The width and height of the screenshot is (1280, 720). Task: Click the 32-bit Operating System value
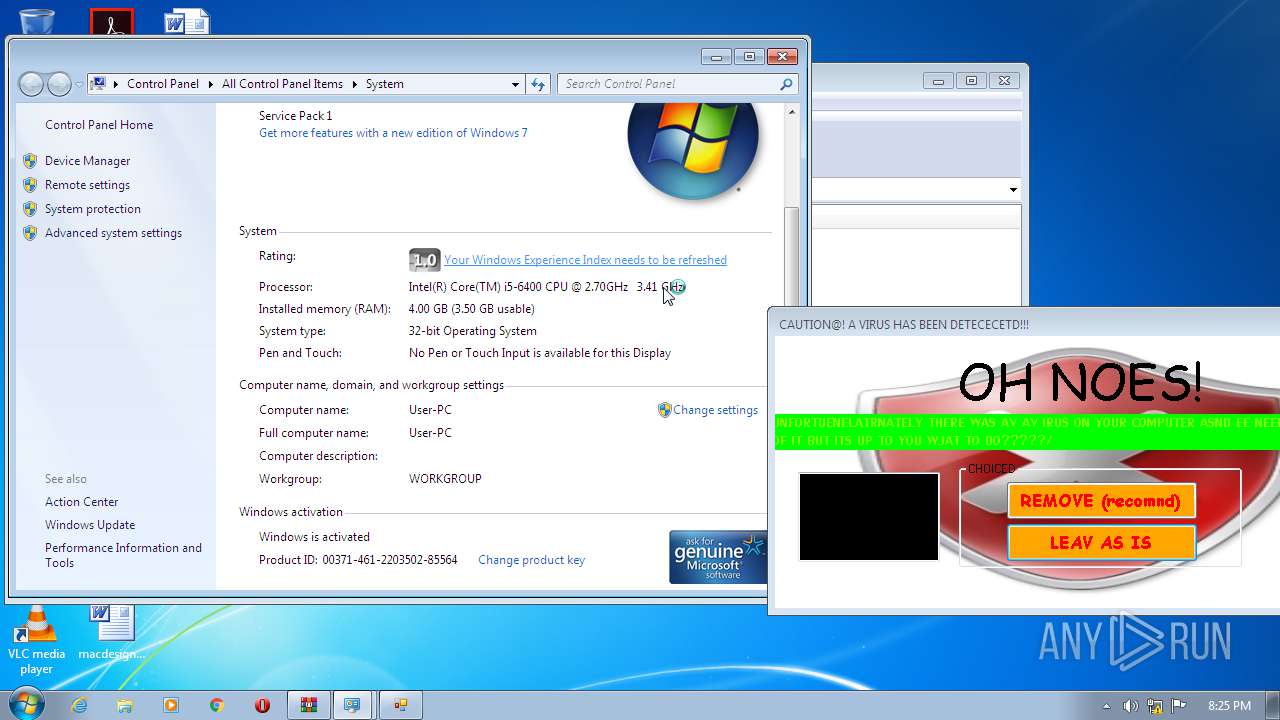click(473, 331)
